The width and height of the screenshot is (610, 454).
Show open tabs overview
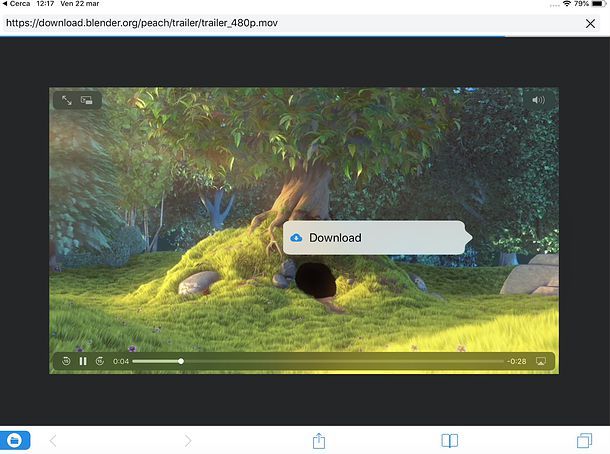[x=584, y=441]
